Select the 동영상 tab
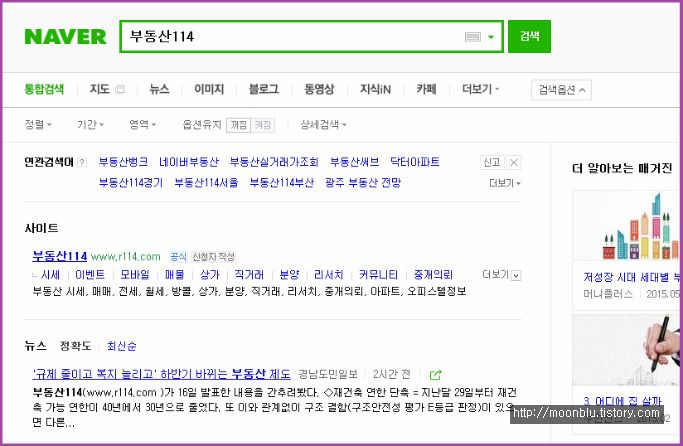The height and width of the screenshot is (446, 683). point(319,89)
